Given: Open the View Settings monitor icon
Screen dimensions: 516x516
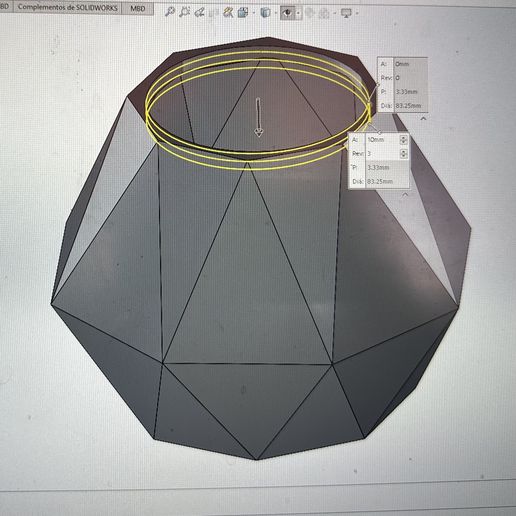Looking at the screenshot, I should 346,14.
